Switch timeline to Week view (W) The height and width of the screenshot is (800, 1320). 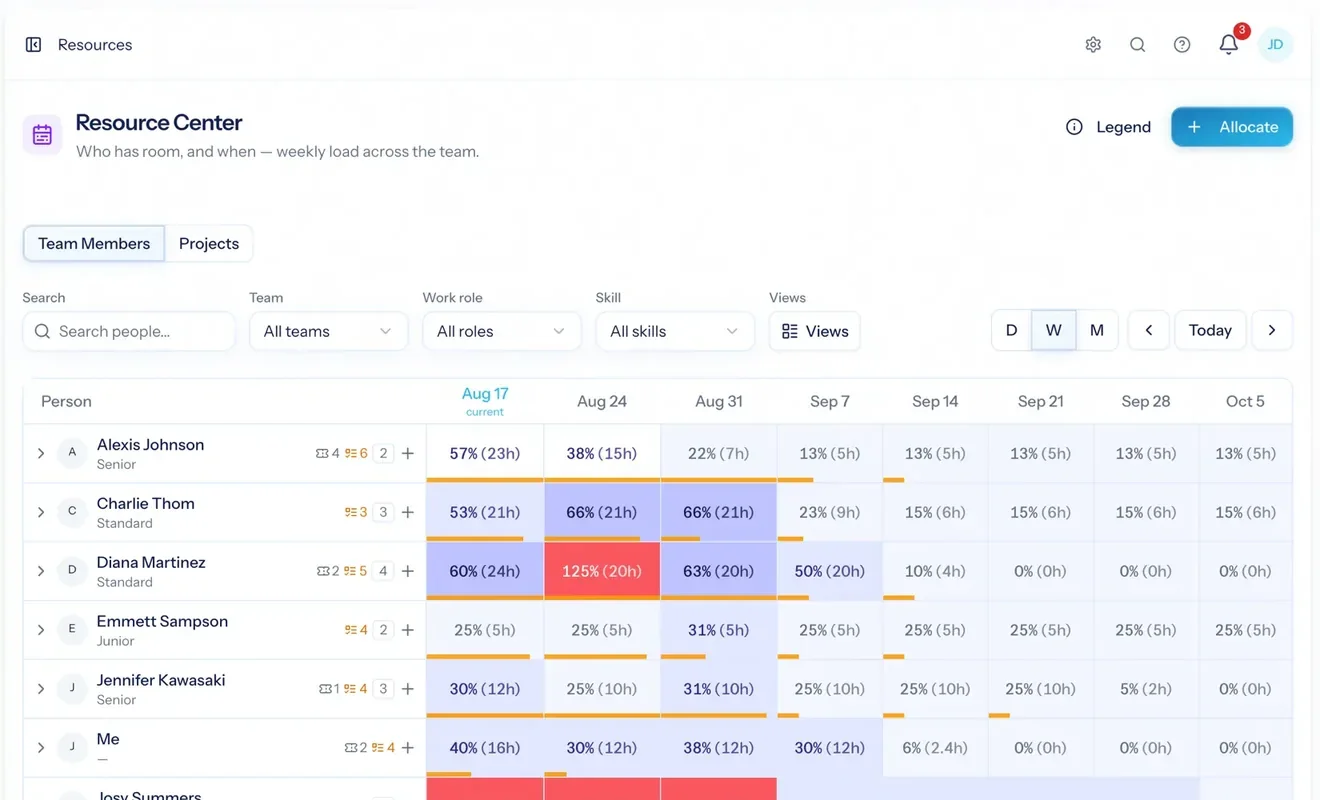[x=1054, y=331]
